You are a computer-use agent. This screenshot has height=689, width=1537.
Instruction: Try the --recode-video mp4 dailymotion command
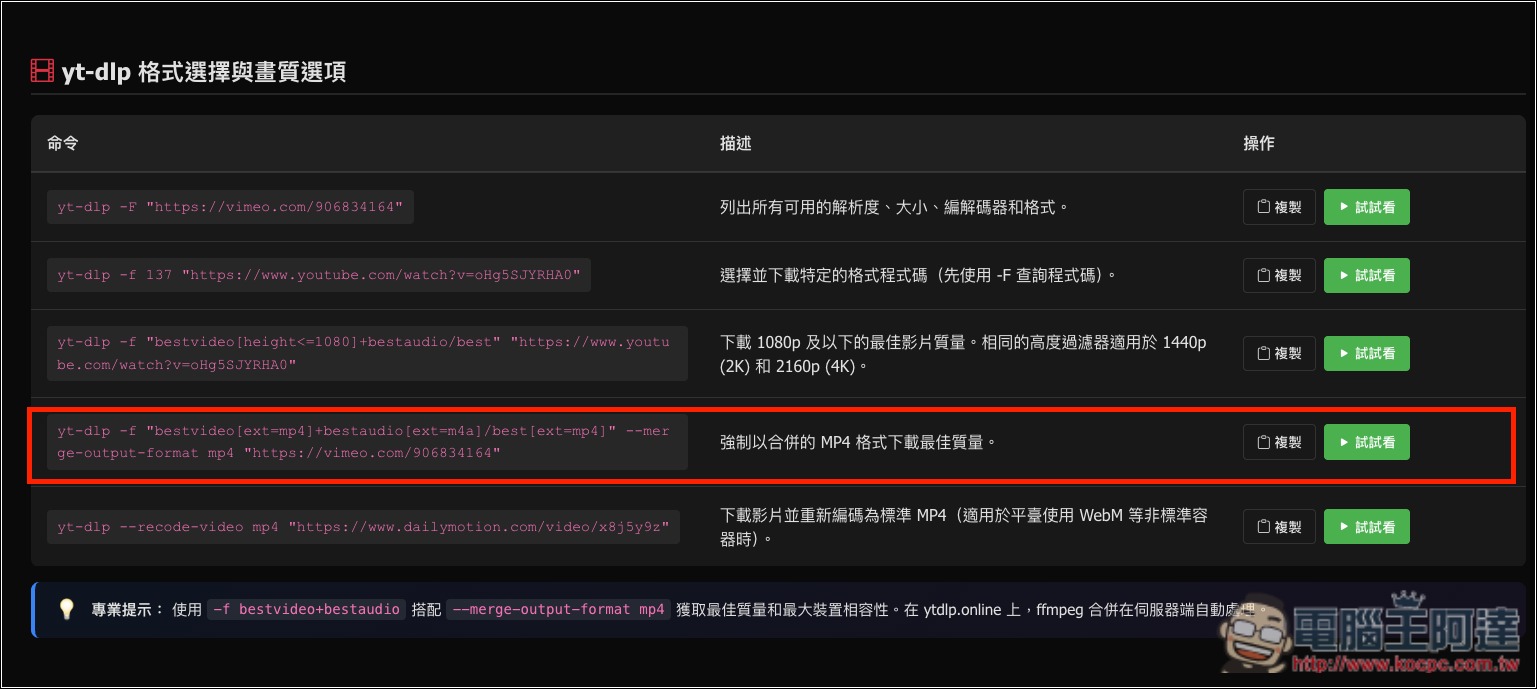pyautogui.click(x=1366, y=526)
